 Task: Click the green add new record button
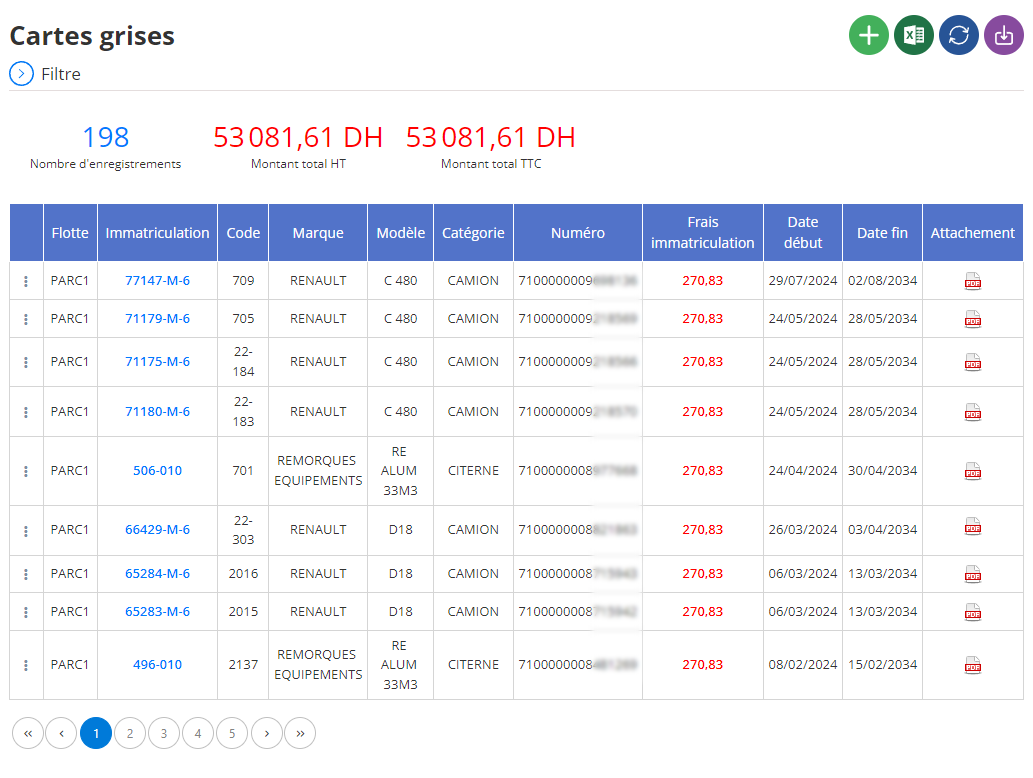[868, 35]
